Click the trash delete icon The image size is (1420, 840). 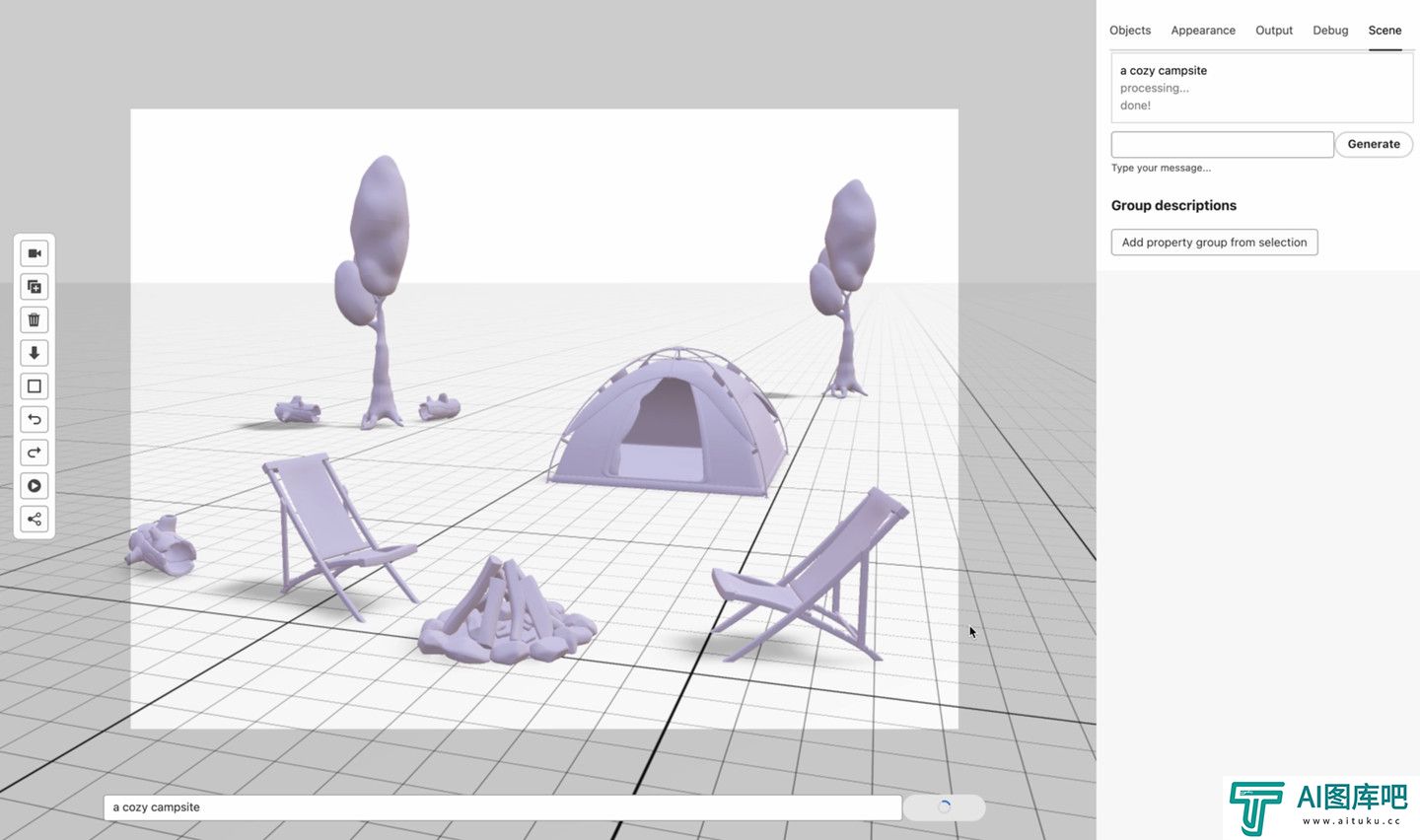pyautogui.click(x=35, y=319)
